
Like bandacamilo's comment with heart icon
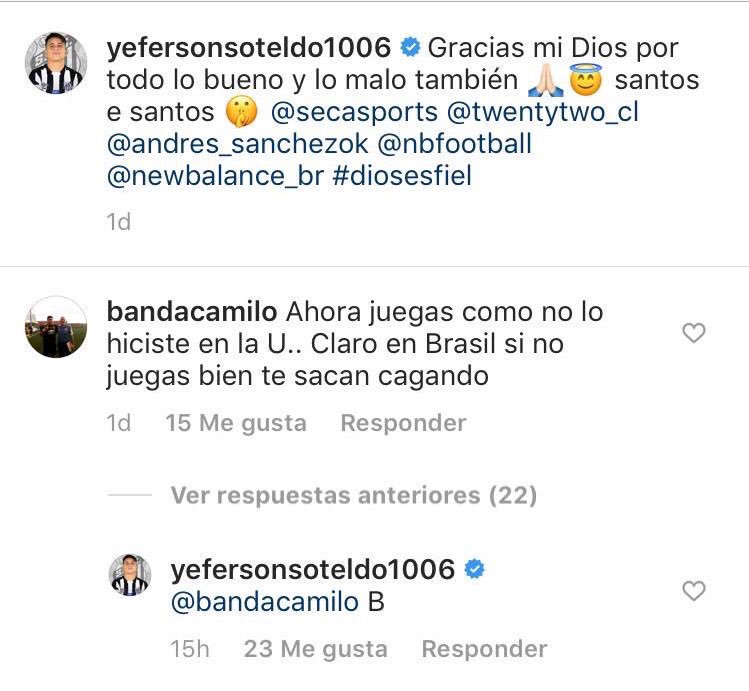pos(693,333)
